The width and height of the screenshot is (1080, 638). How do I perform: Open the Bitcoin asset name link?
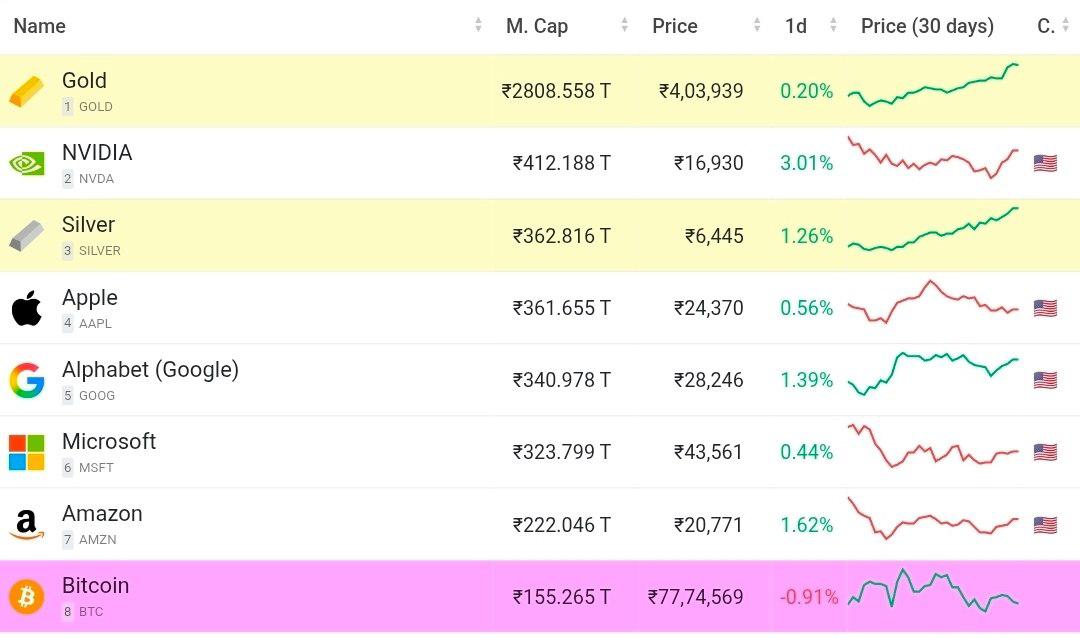[95, 586]
